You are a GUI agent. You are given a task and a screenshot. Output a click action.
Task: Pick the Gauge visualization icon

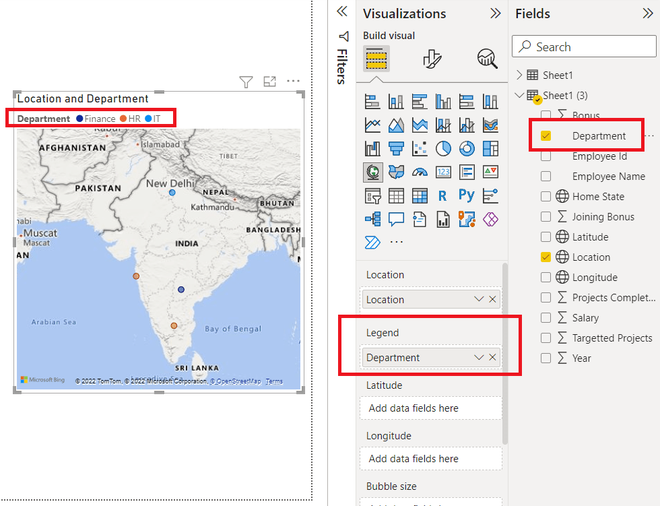pos(420,172)
